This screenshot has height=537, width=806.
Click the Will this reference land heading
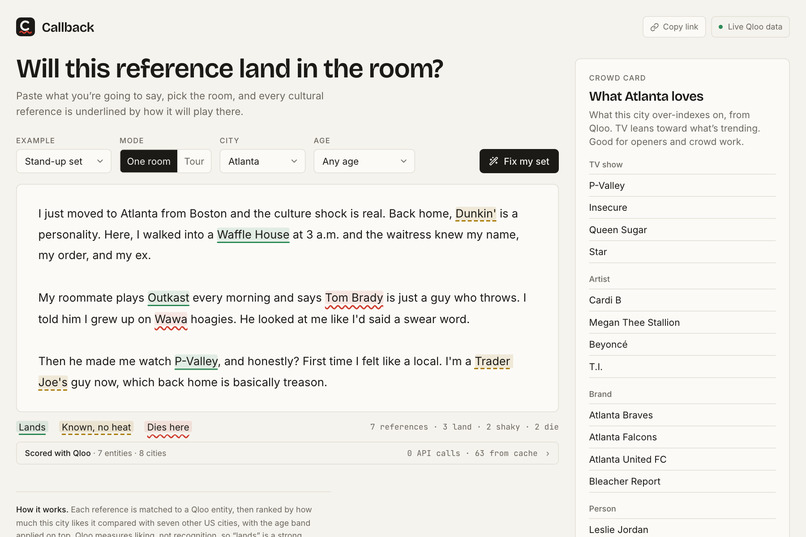[x=230, y=69]
